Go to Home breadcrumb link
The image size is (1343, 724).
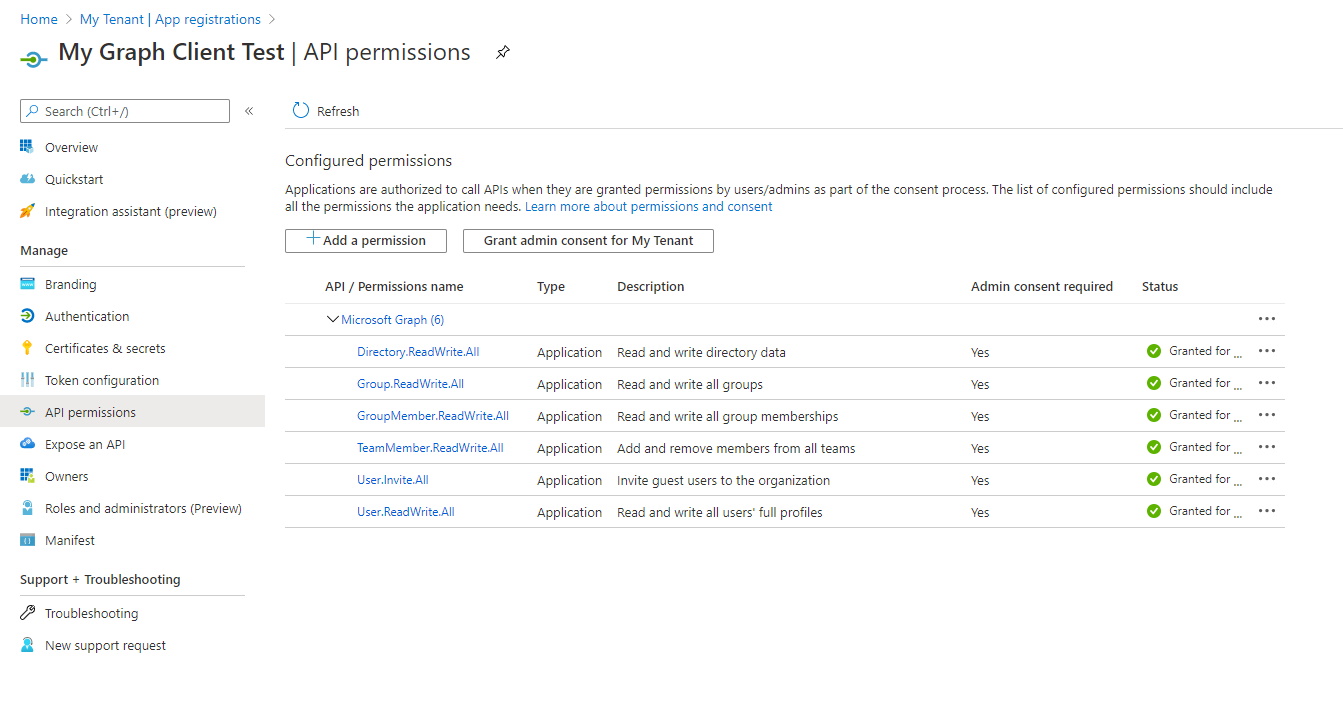coord(39,19)
